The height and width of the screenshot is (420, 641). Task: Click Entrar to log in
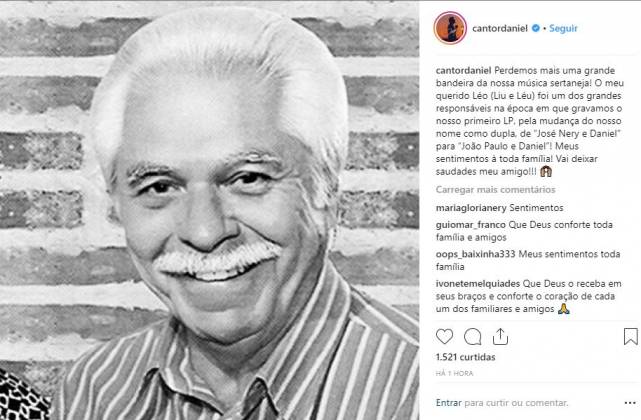tap(448, 403)
